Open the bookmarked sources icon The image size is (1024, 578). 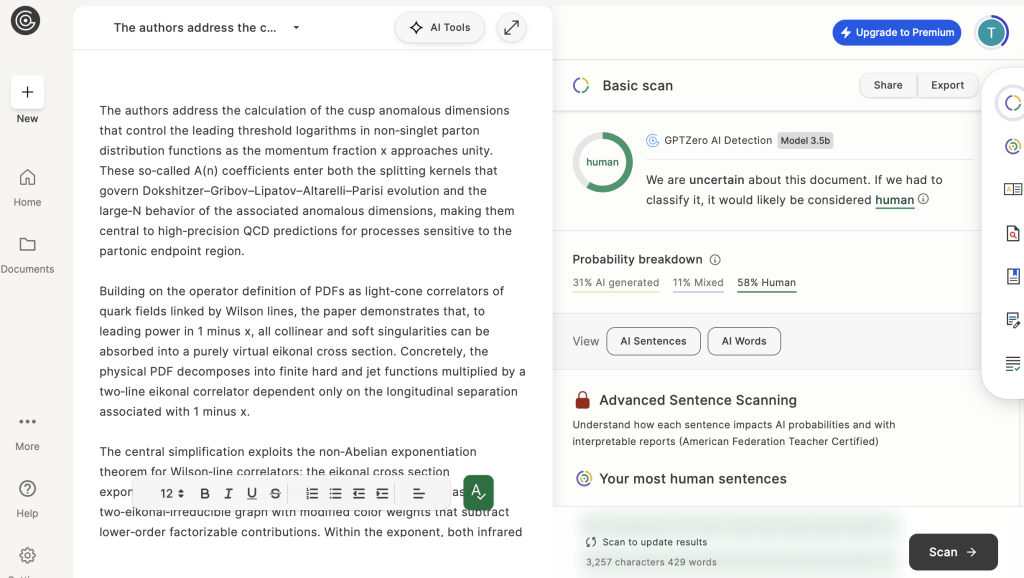[1012, 276]
